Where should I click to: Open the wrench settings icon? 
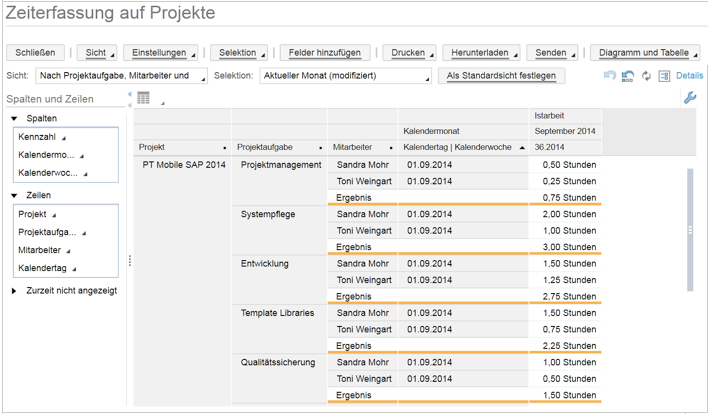tap(689, 98)
